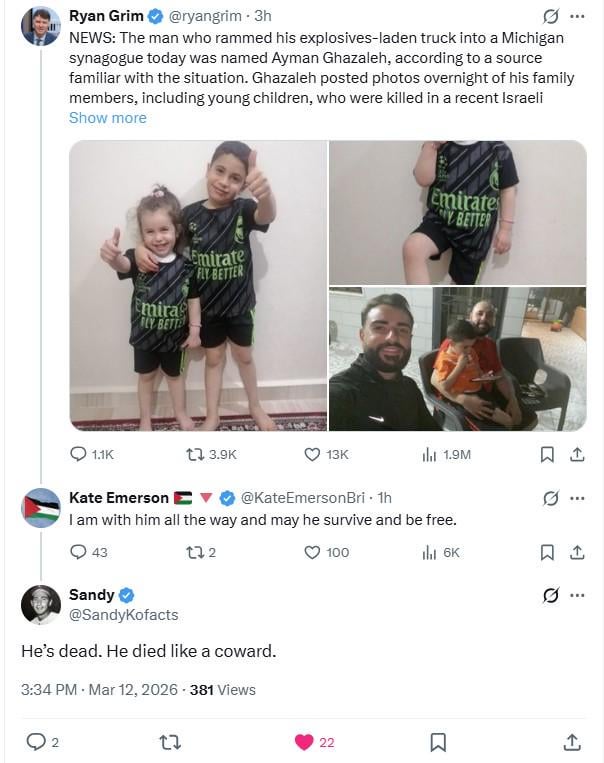Open Ryan Grim's profile name
The height and width of the screenshot is (763, 604).
tap(104, 16)
